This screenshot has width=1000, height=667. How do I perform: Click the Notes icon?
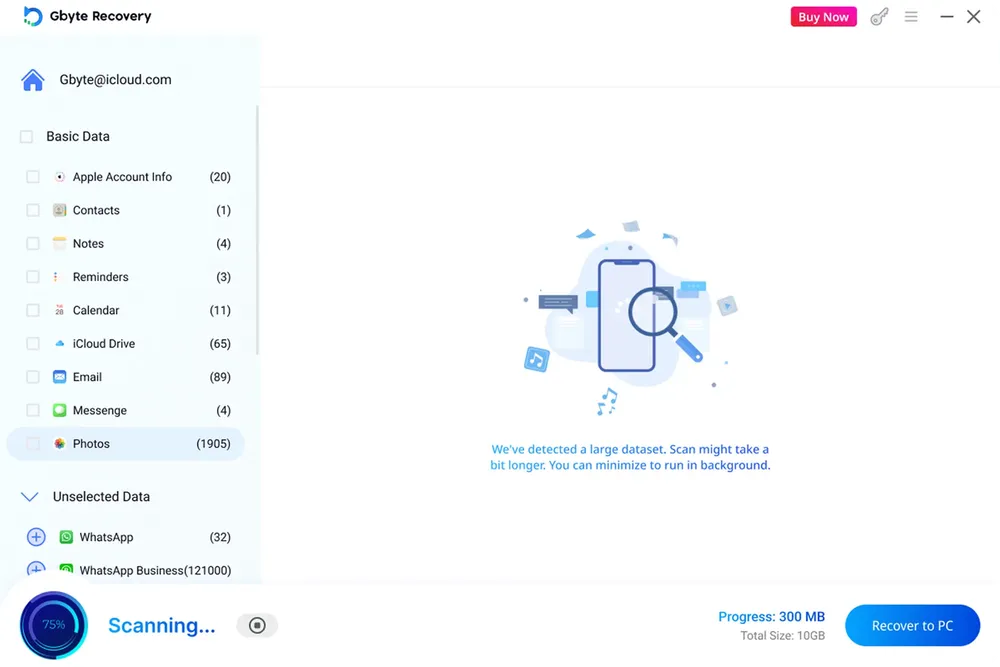[x=59, y=244]
